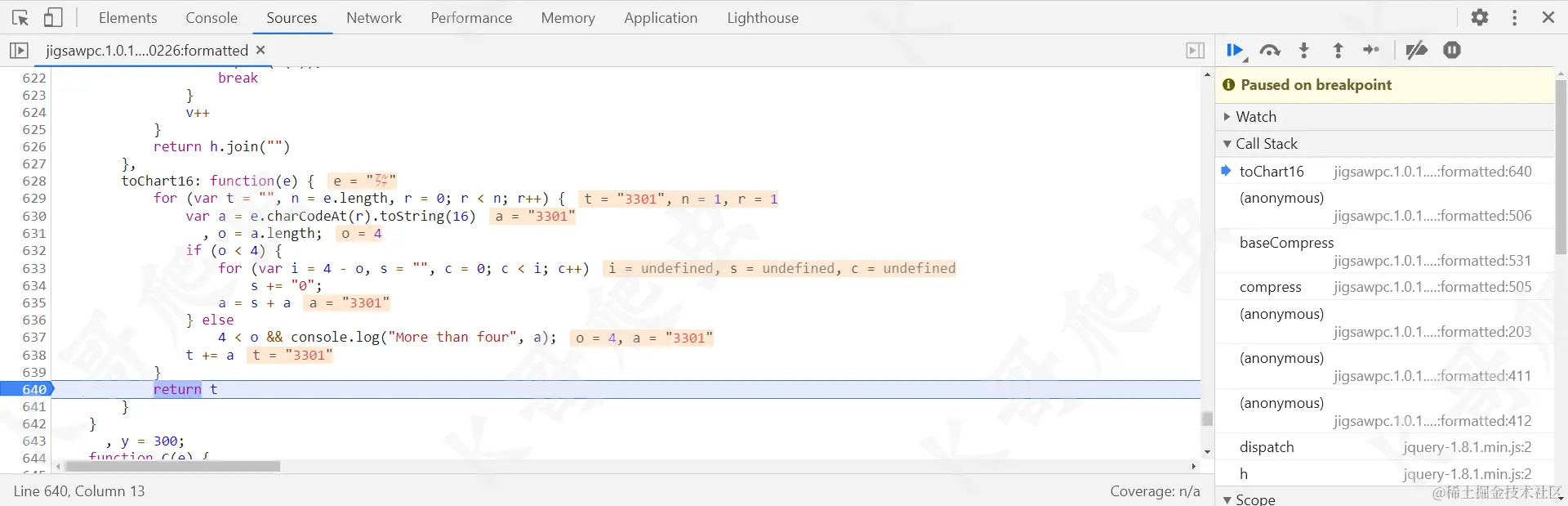1568x506 pixels.
Task: Select anonymous frame at formatted:412
Action: (x=1385, y=412)
